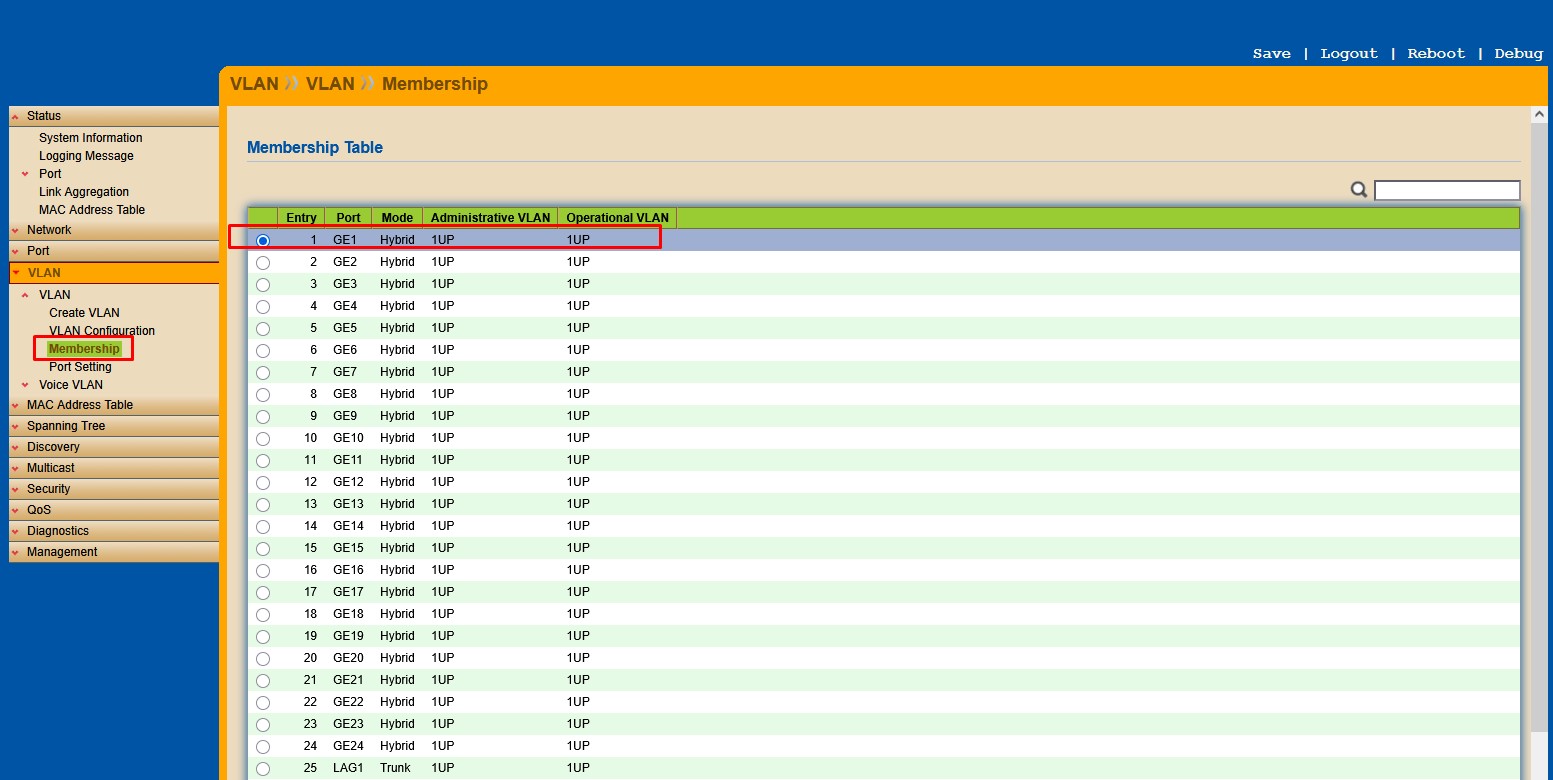Screen dimensions: 1553x780
Task: Click the scrollbar up arrow on right
Action: tap(1540, 115)
